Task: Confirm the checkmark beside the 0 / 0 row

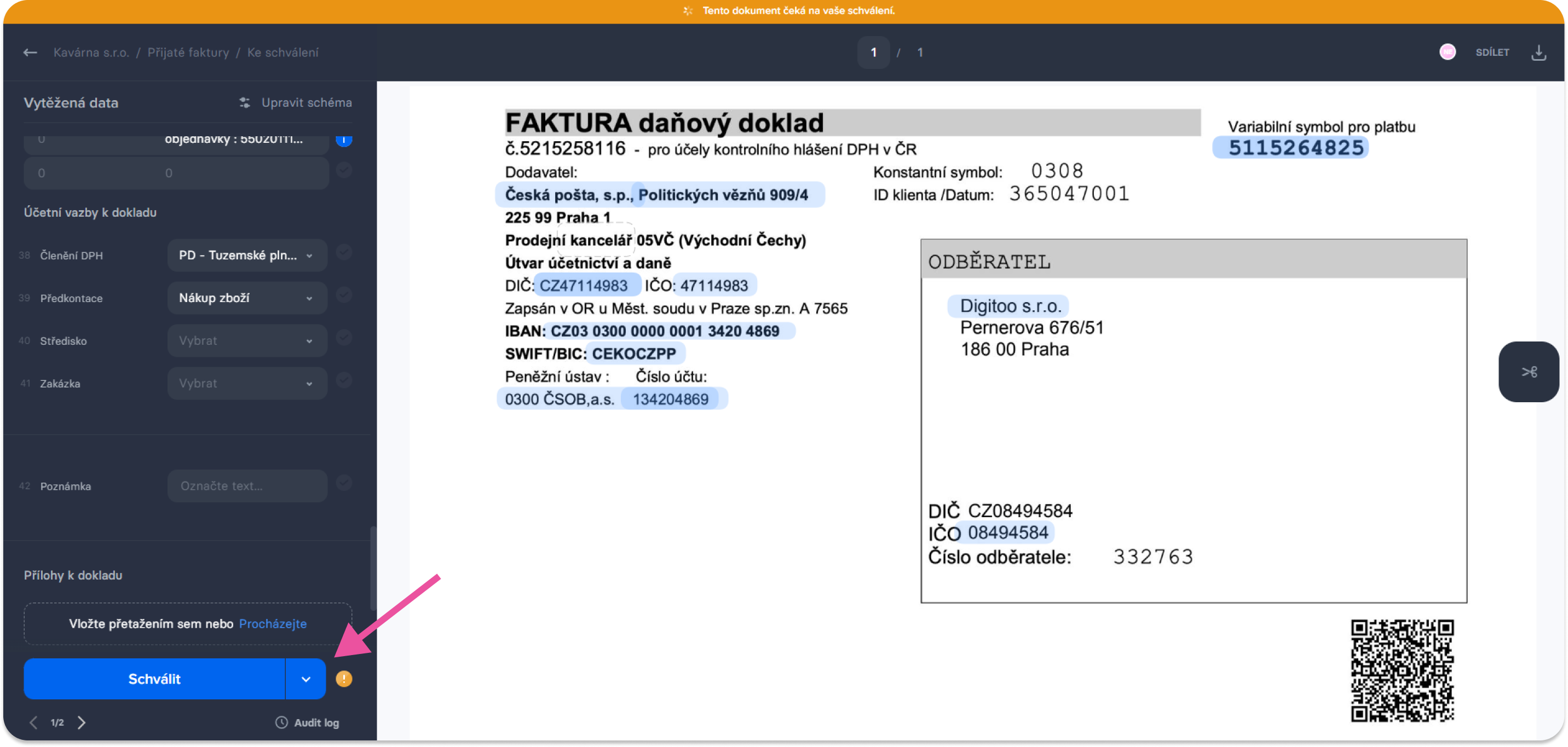Action: (x=344, y=170)
